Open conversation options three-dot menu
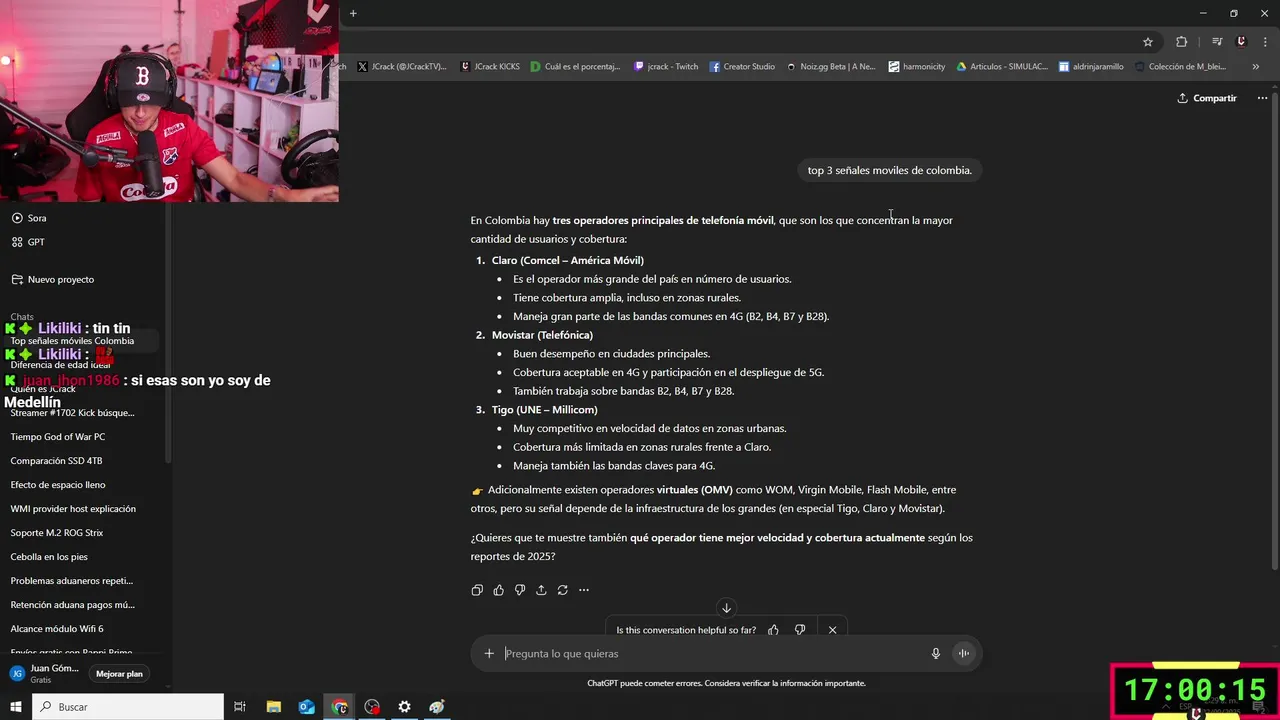1280x720 pixels. point(1262,98)
